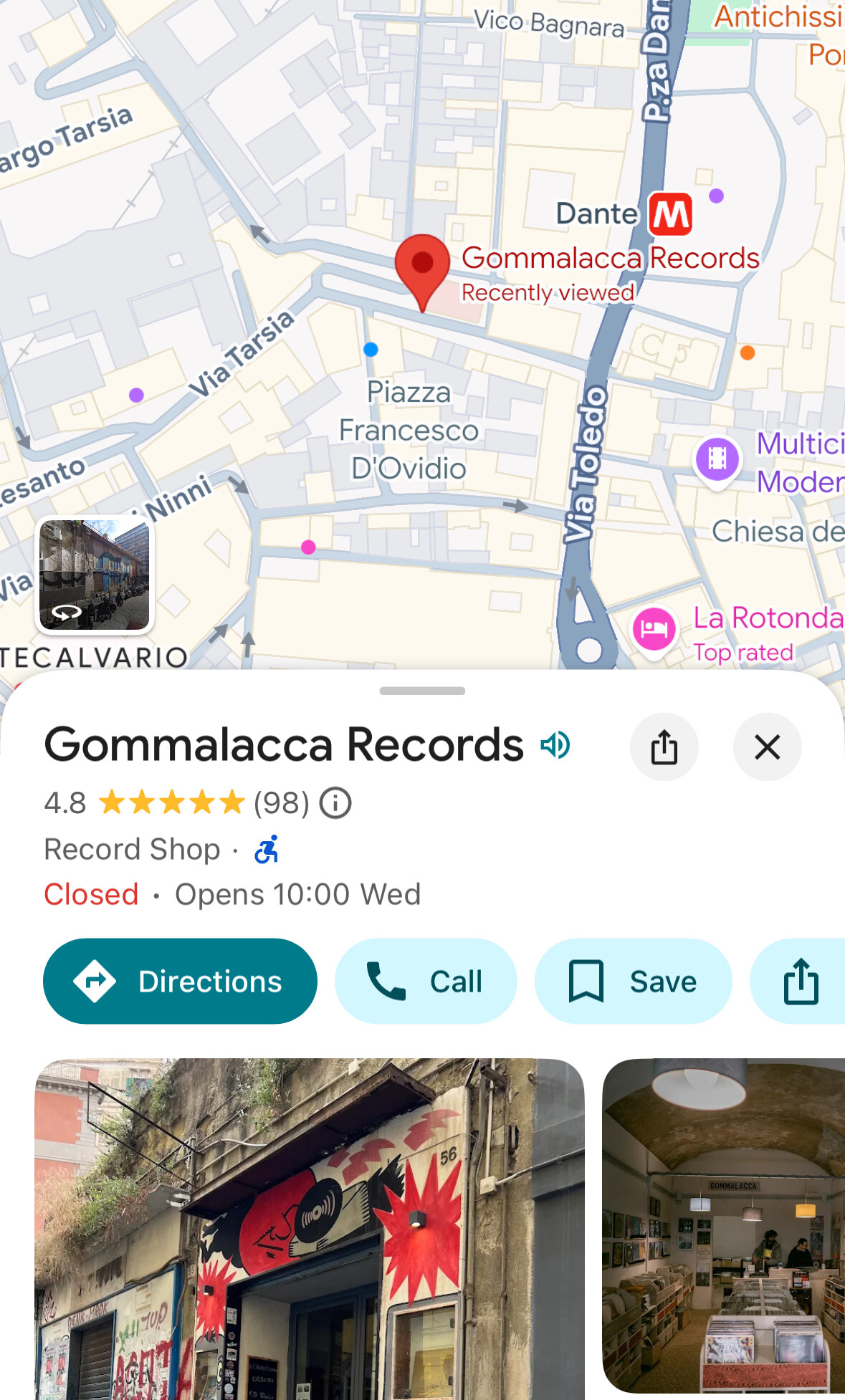Call Gommalacca Records

pyautogui.click(x=426, y=982)
